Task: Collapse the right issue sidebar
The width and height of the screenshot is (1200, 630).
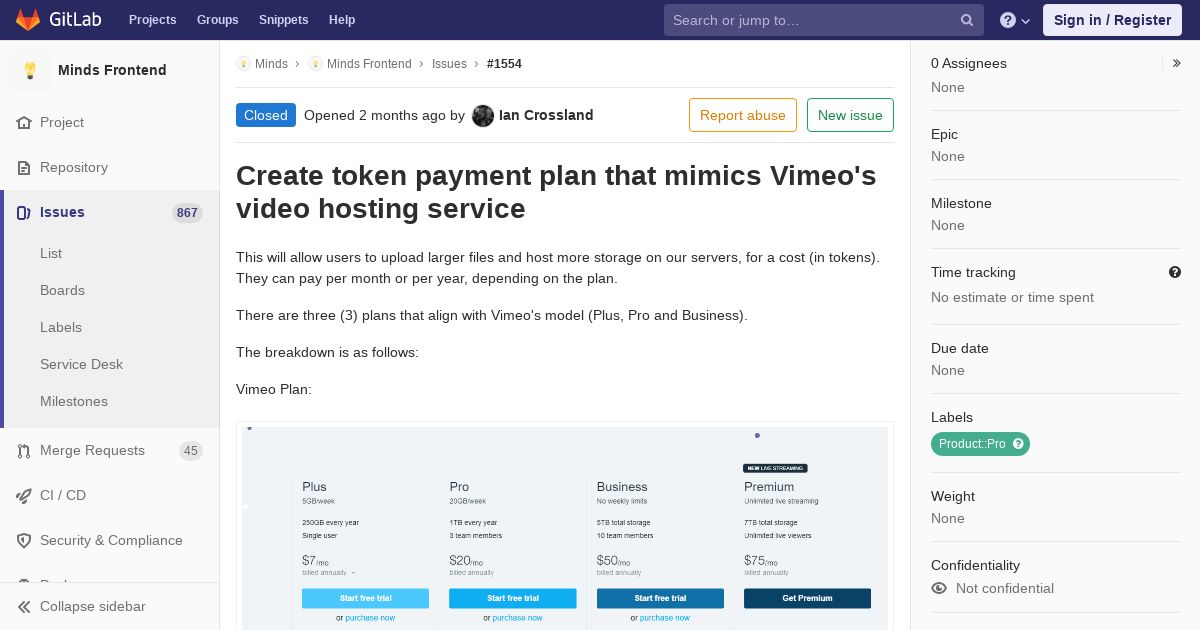Action: (x=1176, y=63)
